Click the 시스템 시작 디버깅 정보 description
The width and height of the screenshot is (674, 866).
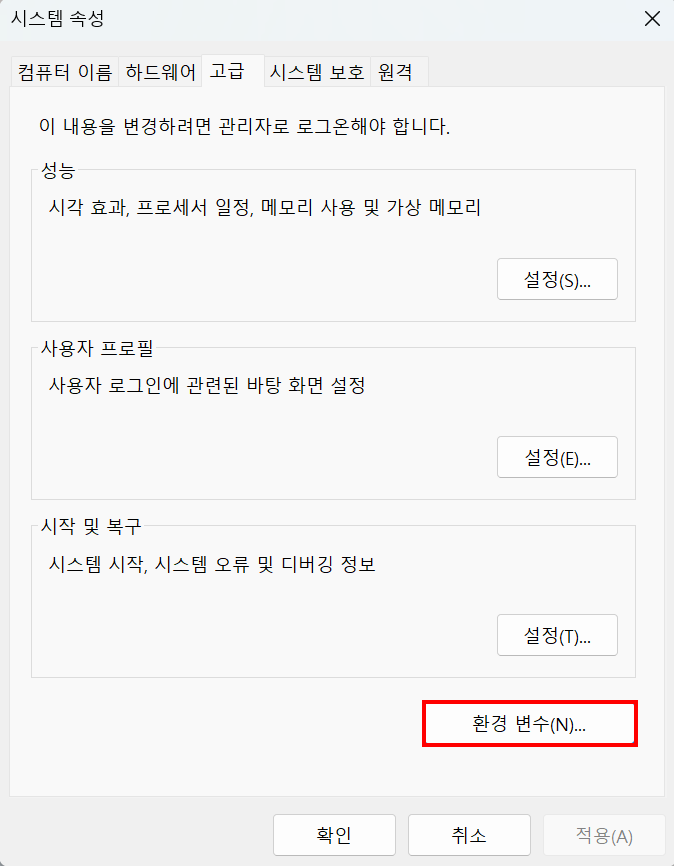pyautogui.click(x=211, y=564)
